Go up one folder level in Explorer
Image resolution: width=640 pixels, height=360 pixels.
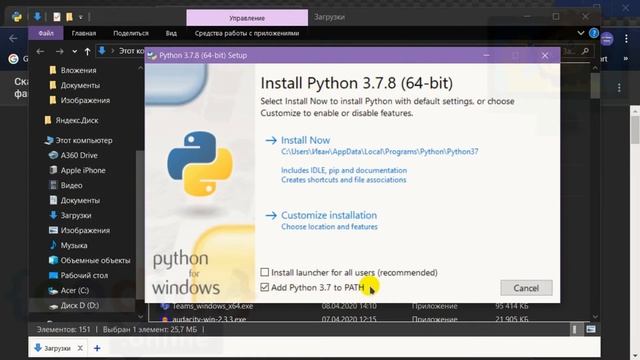tap(87, 51)
